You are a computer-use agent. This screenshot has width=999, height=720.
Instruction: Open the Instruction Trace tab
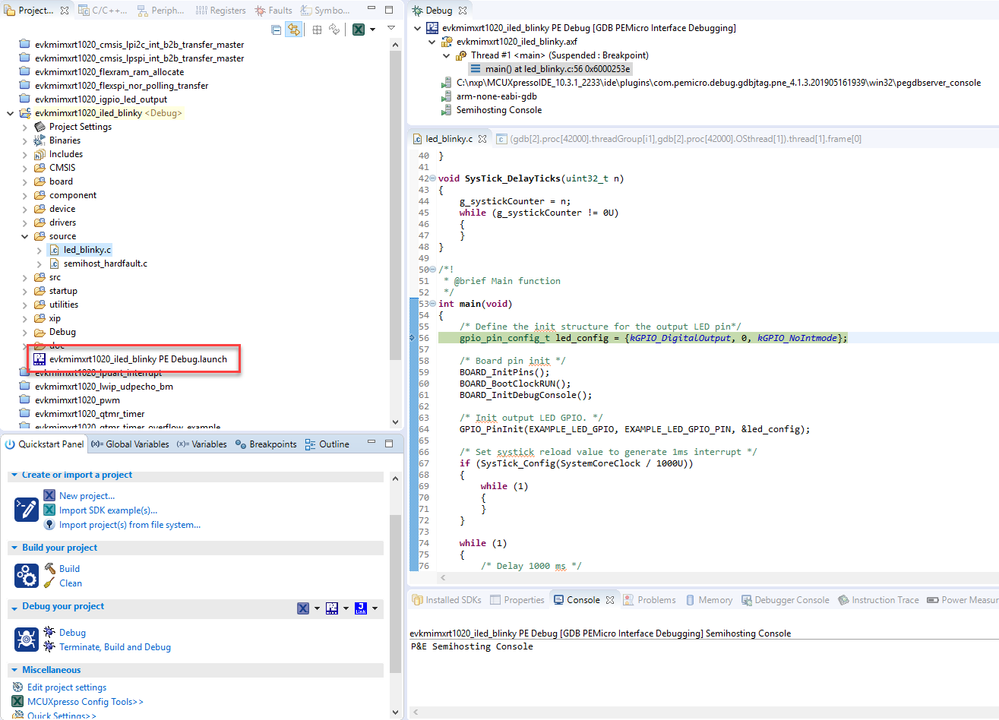(879, 600)
